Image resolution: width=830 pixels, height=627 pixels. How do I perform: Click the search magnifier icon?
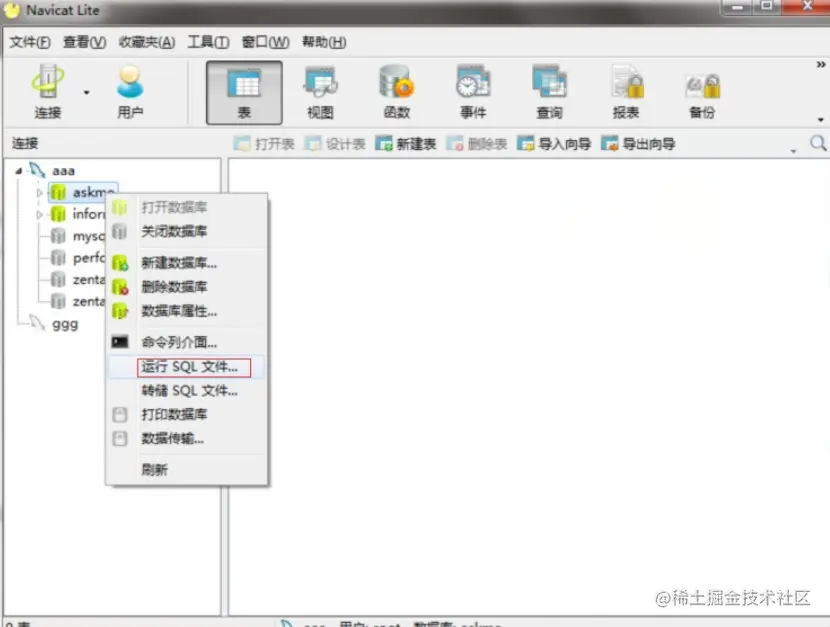point(818,143)
